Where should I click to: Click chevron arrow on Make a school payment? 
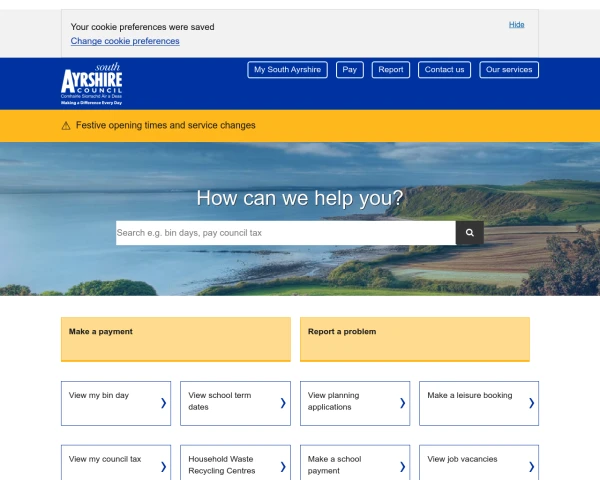[x=402, y=467]
